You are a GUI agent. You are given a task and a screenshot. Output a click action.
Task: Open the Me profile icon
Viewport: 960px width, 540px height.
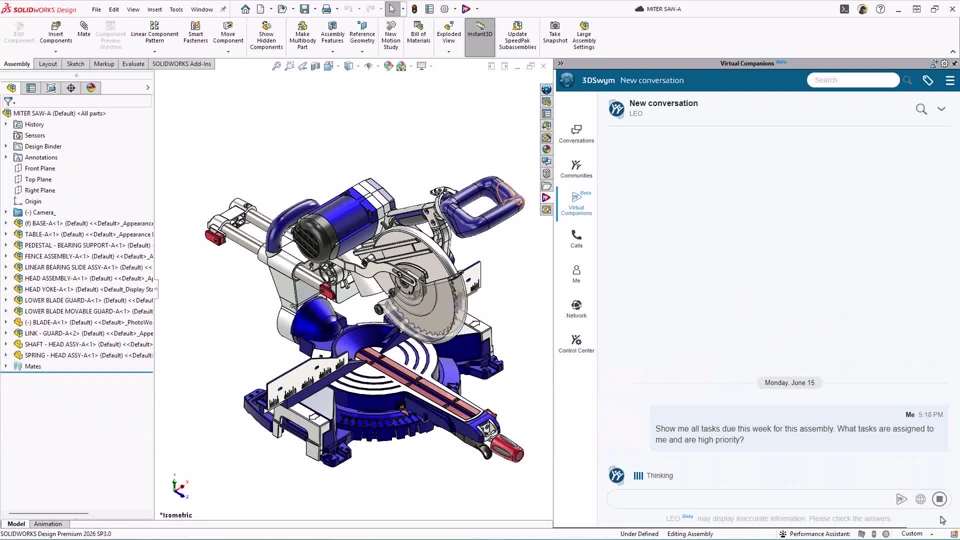point(576,274)
